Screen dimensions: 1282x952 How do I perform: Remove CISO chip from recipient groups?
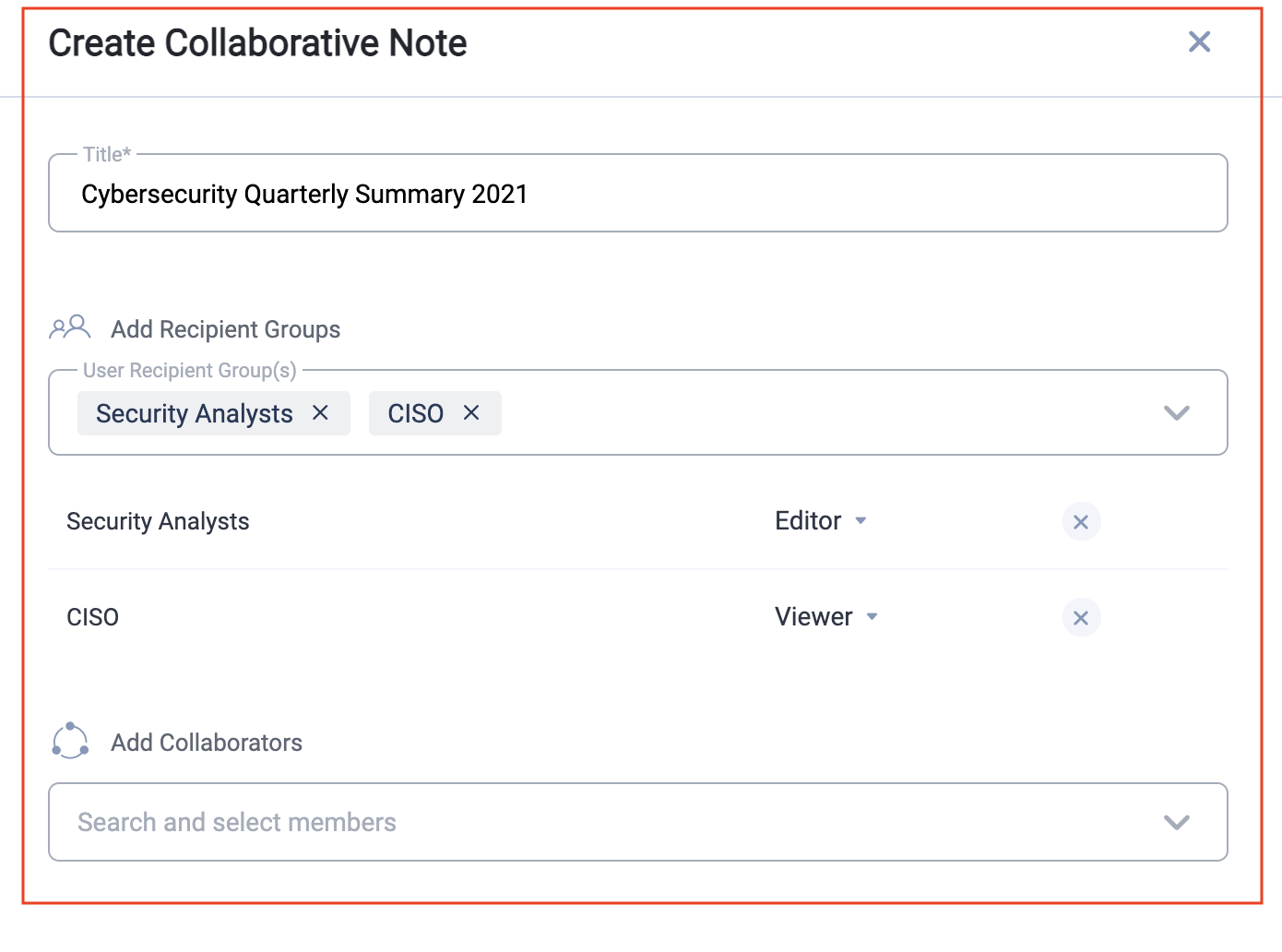pos(471,412)
